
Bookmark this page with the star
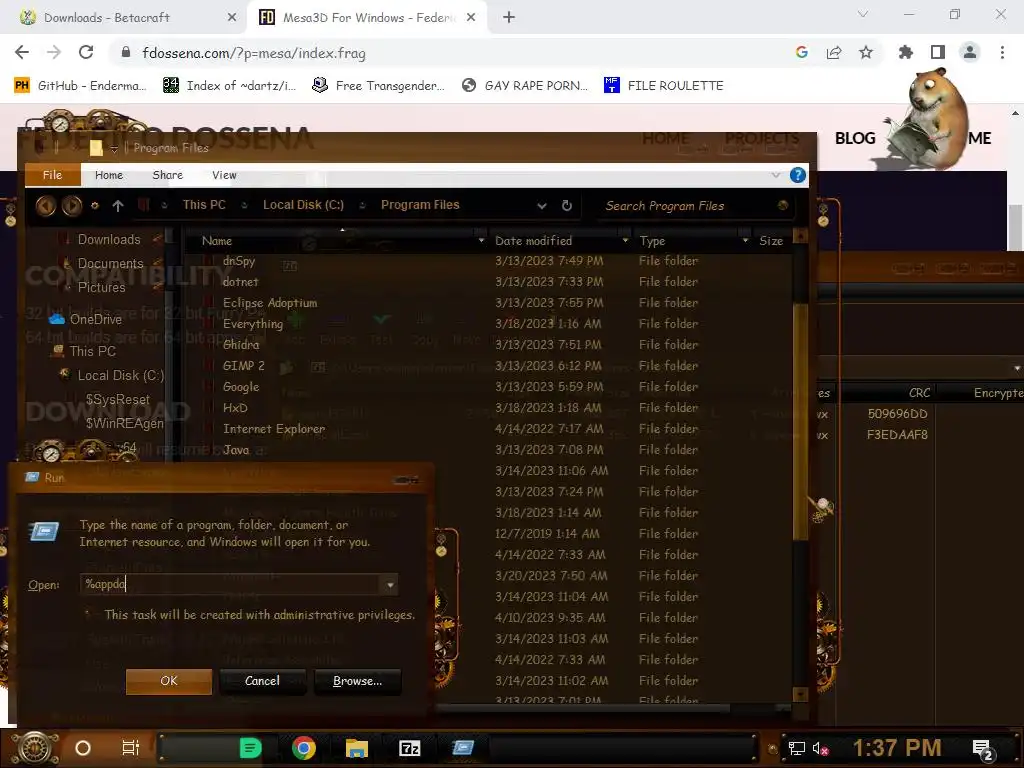coord(866,53)
